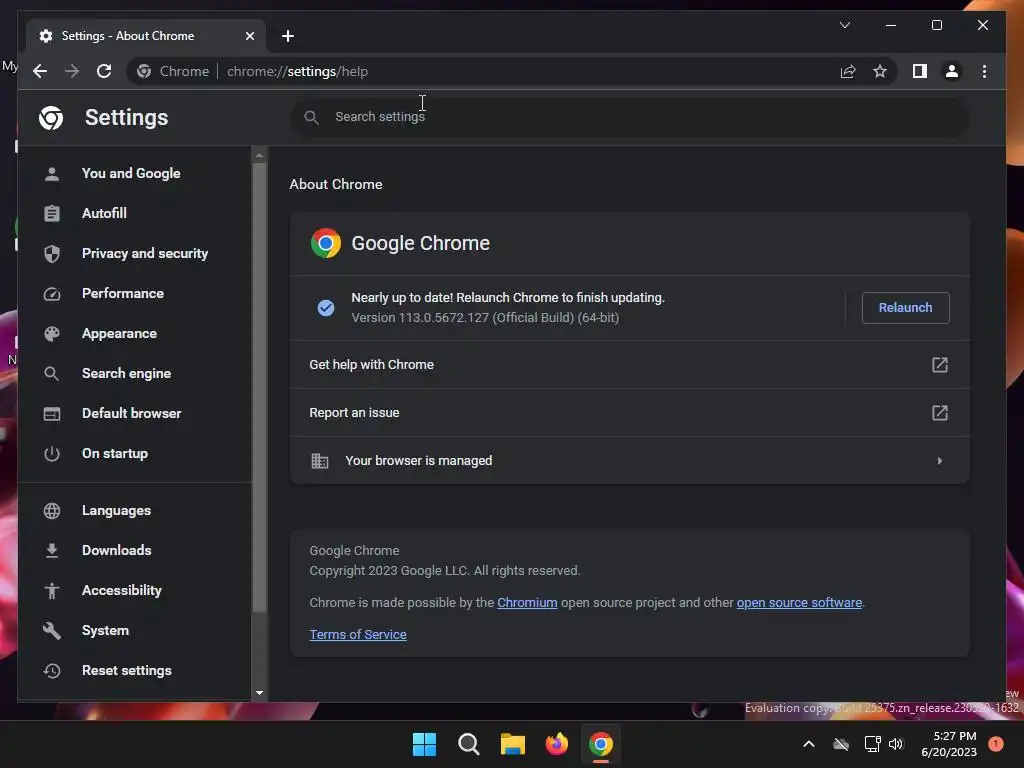Click the version 113.0.5672.127 text
Viewport: 1024px width, 768px height.
[485, 318]
